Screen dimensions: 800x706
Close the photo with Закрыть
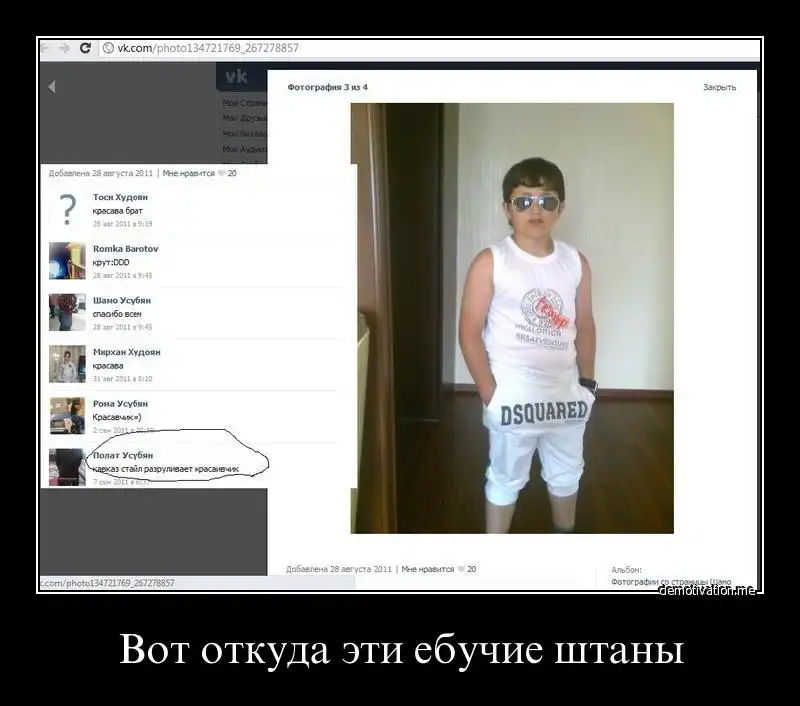pos(719,87)
